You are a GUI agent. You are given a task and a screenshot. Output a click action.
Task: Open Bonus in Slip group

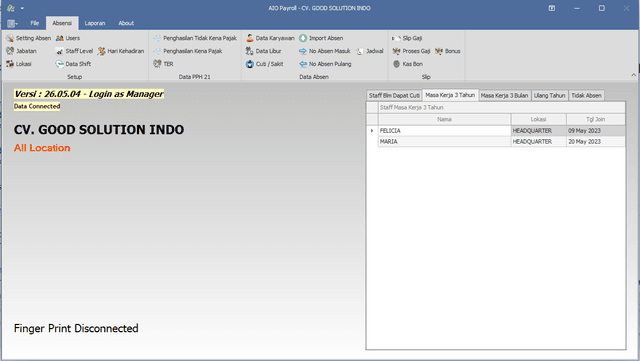(448, 51)
